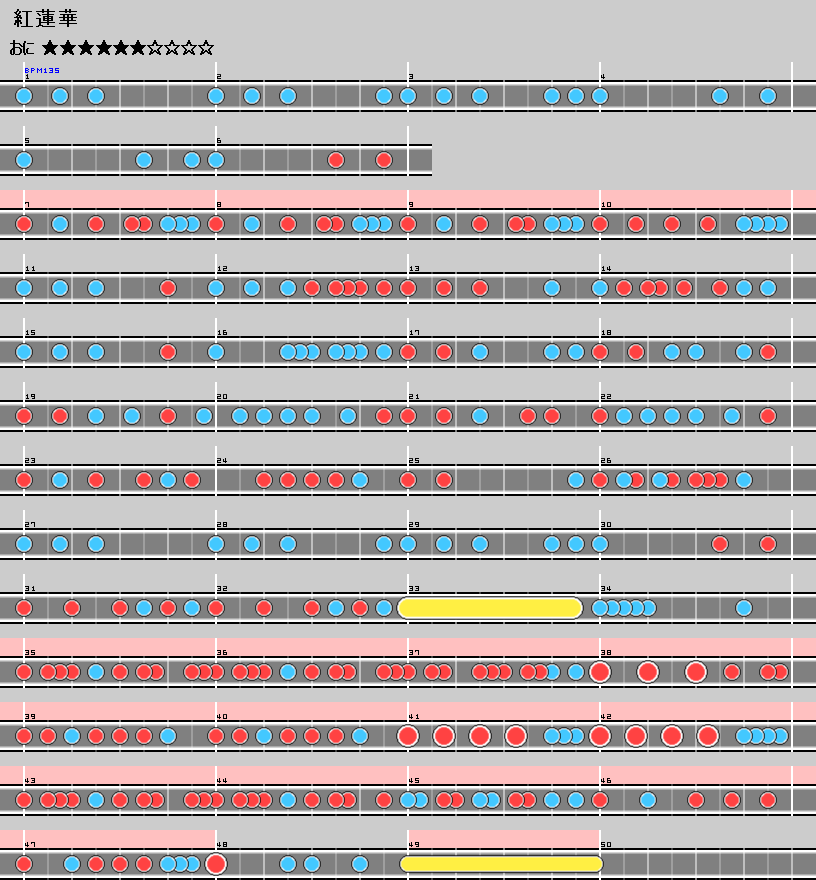
Task: Click the song title 紅蓮華
Action: click(45, 18)
